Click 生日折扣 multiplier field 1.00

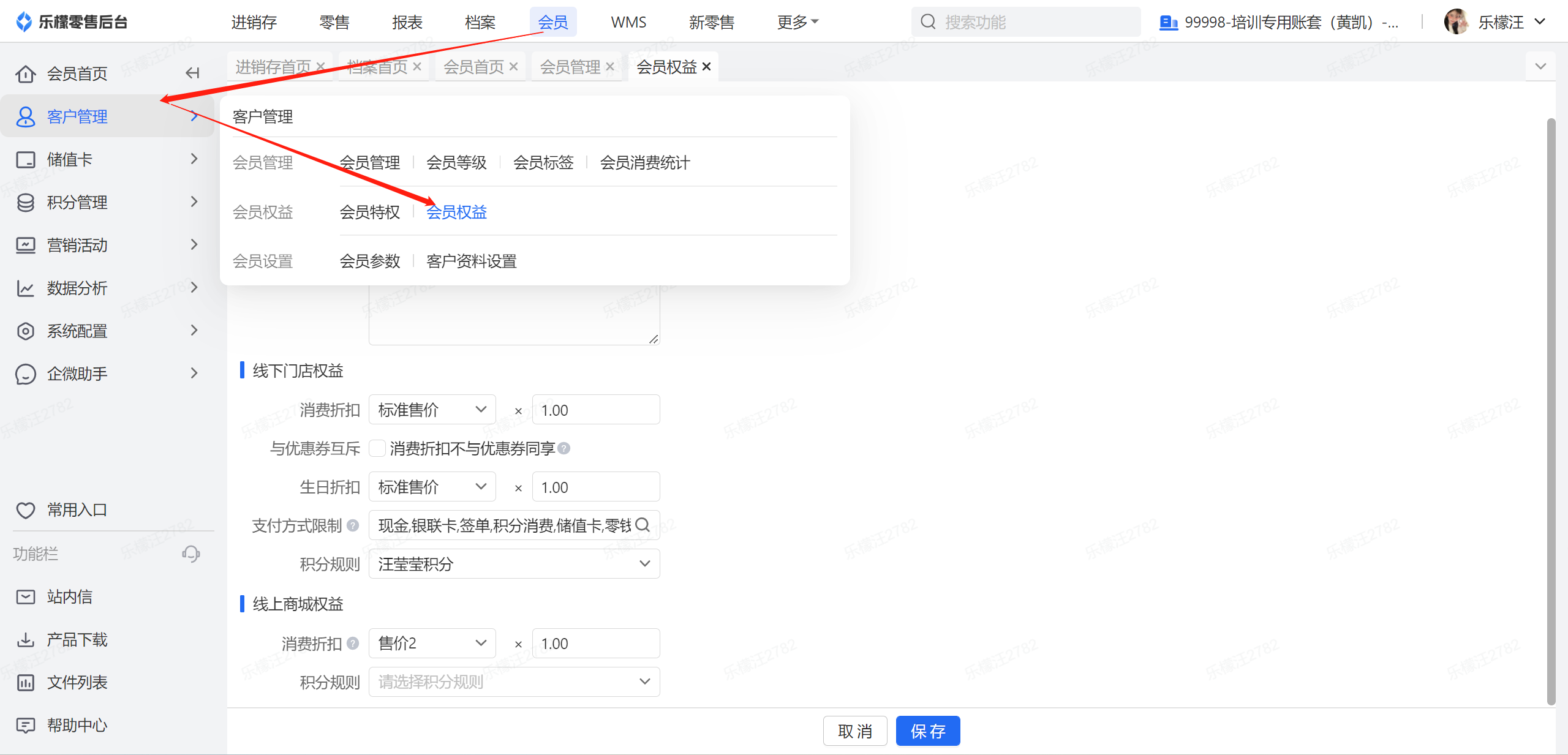(596, 487)
